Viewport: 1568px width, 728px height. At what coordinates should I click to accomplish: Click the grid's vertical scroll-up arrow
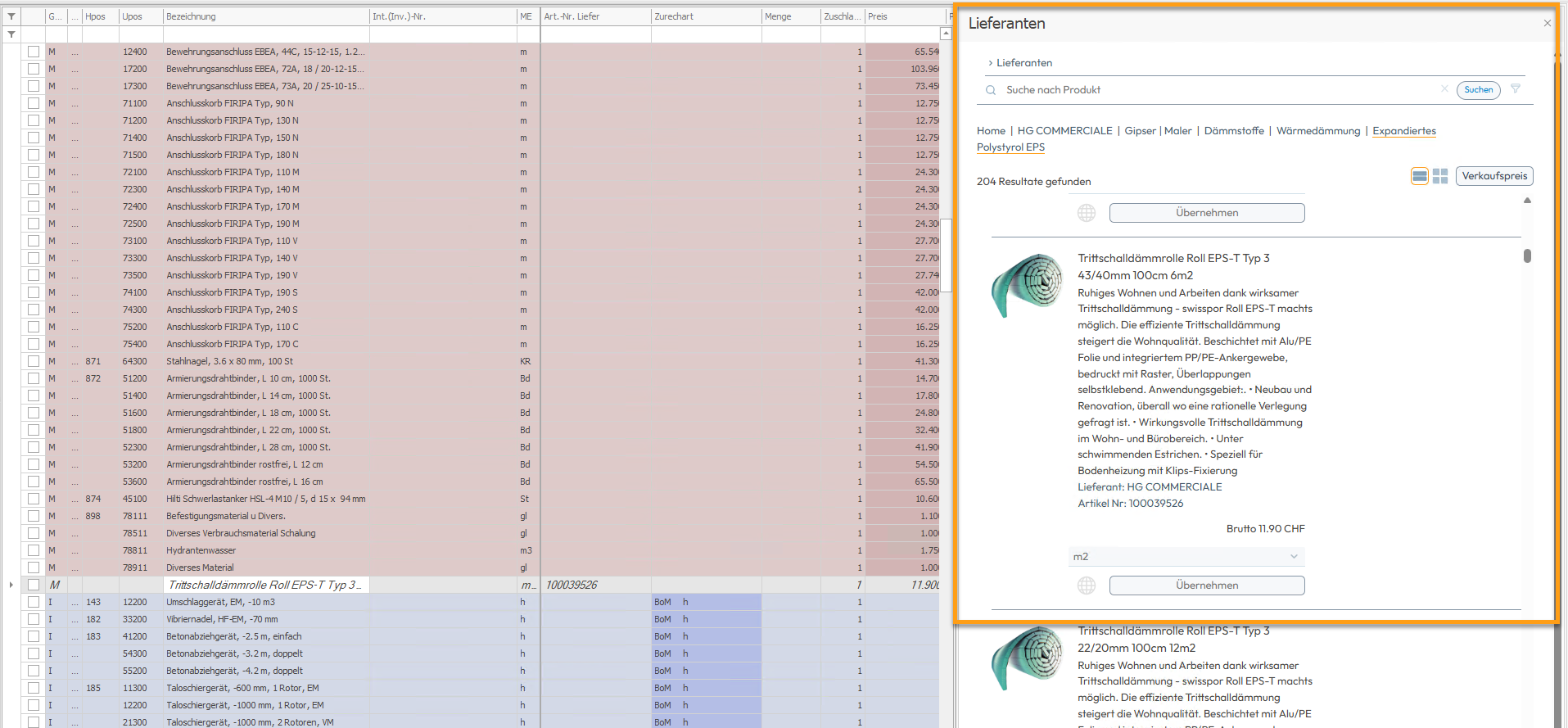coord(946,34)
